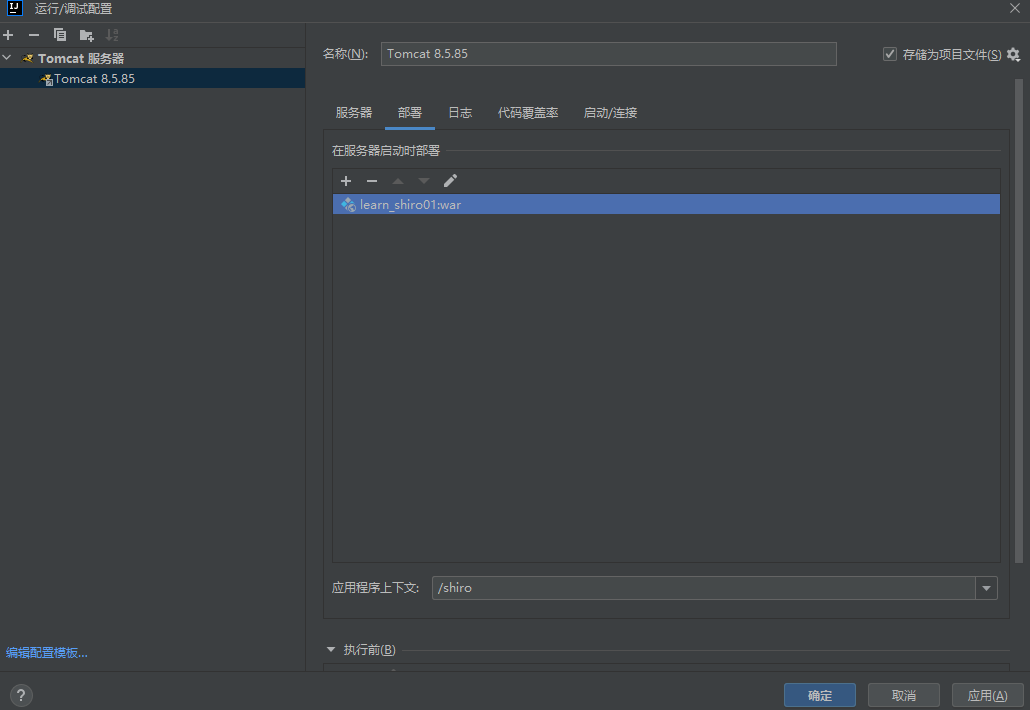Remove the selected deployment artifact
Image resolution: width=1030 pixels, height=710 pixels.
(x=372, y=181)
